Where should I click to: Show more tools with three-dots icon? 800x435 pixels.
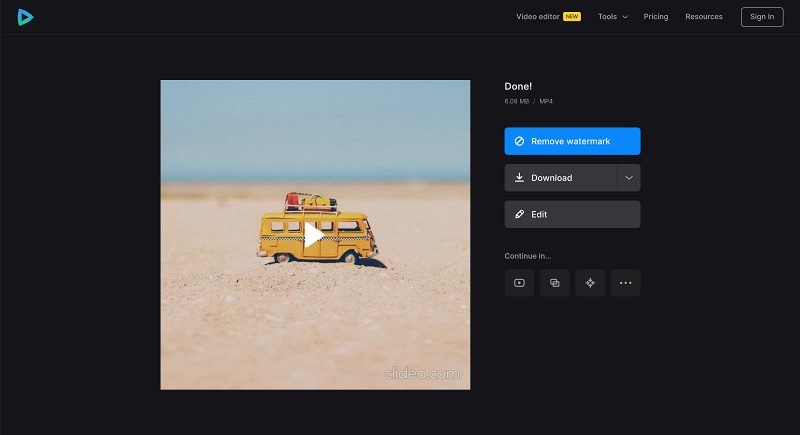pos(626,283)
